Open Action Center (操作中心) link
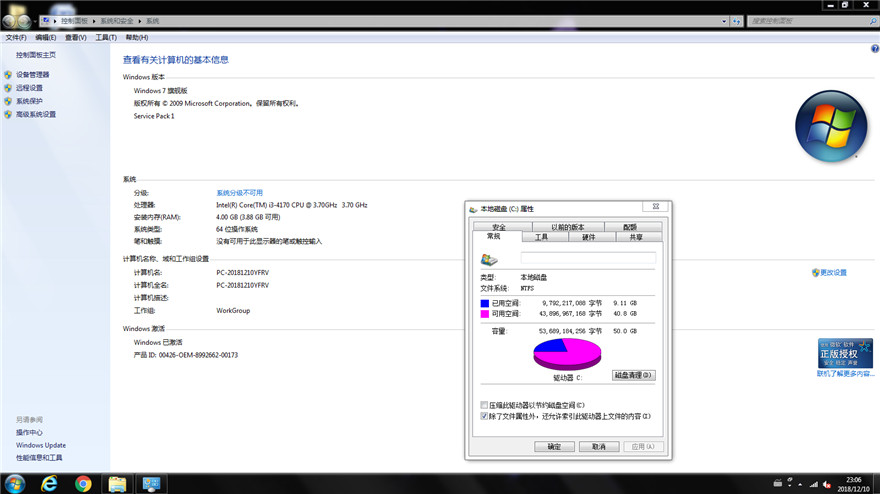Image resolution: width=880 pixels, height=494 pixels. [x=29, y=432]
